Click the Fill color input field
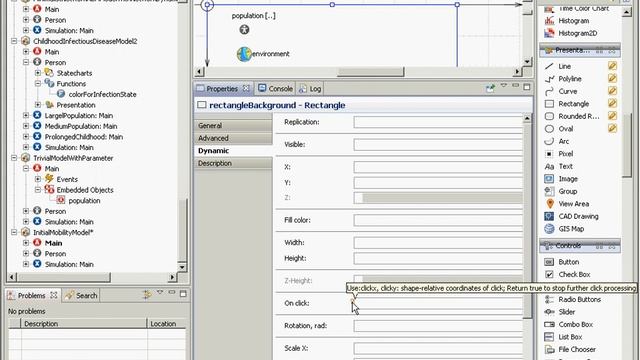This screenshot has width=640, height=360. (x=438, y=220)
